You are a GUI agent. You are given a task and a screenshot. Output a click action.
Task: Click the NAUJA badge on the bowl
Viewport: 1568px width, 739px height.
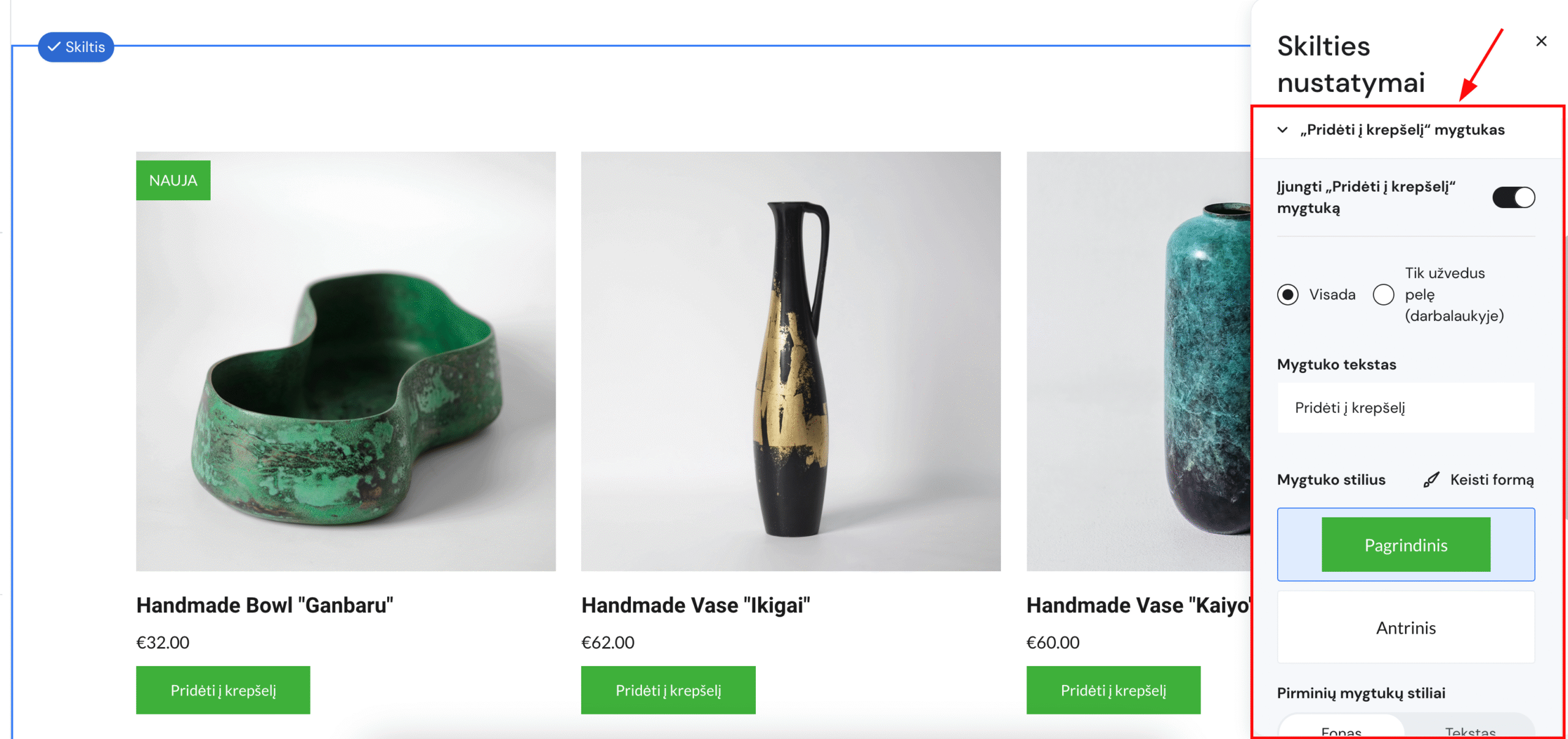point(173,181)
